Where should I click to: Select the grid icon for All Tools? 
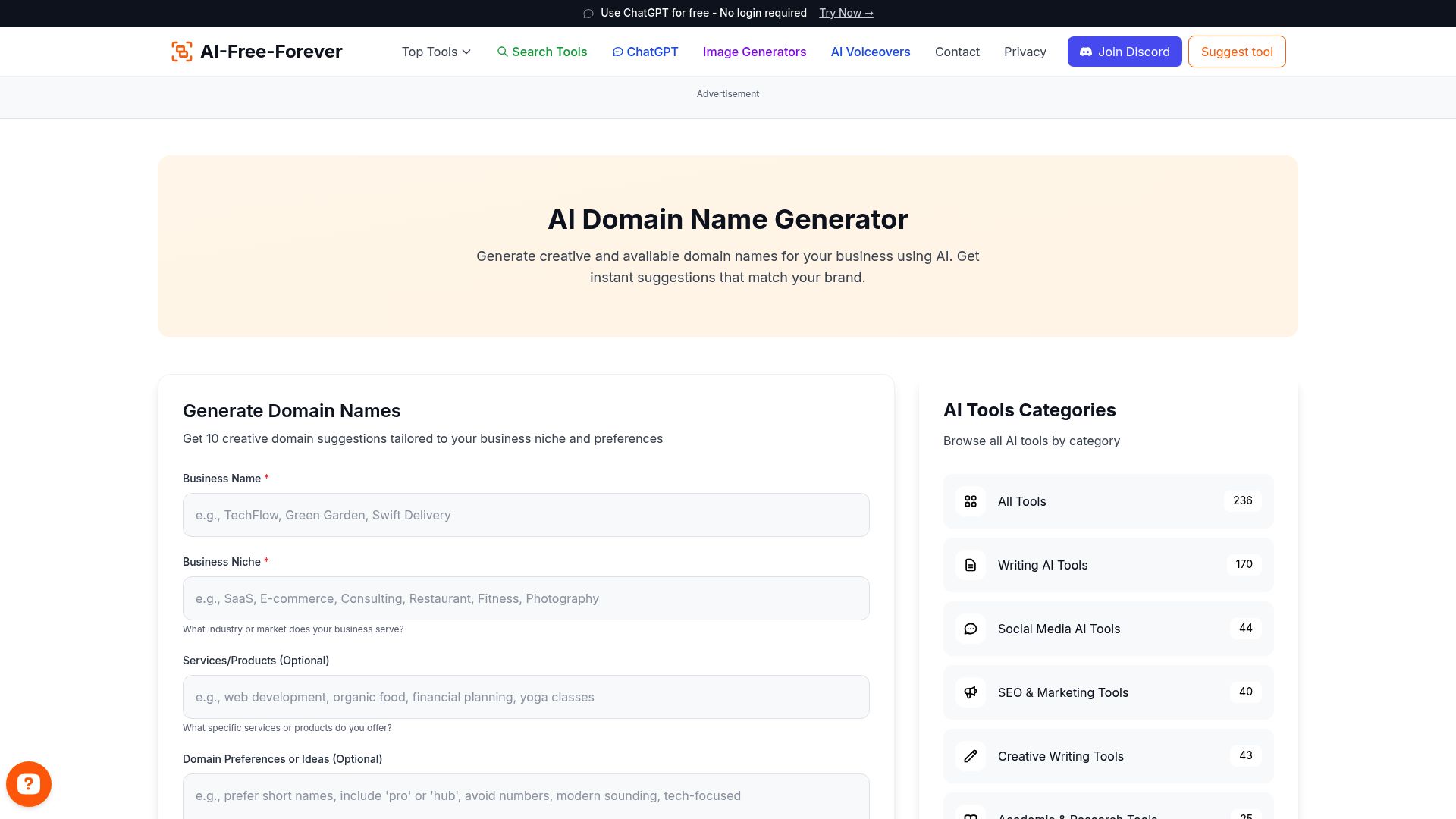pos(970,501)
